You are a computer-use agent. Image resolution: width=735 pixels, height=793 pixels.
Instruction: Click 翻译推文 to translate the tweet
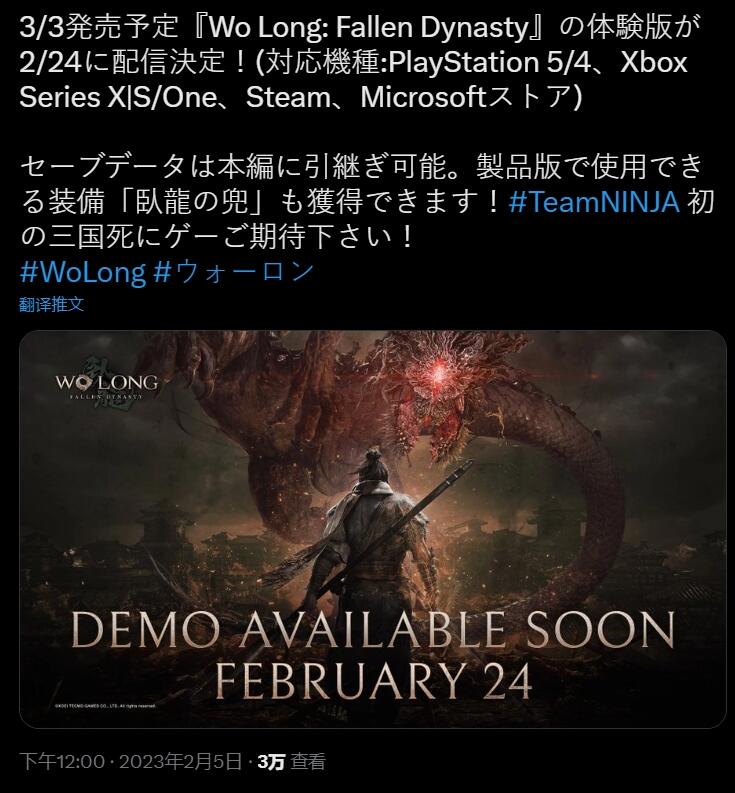point(52,304)
